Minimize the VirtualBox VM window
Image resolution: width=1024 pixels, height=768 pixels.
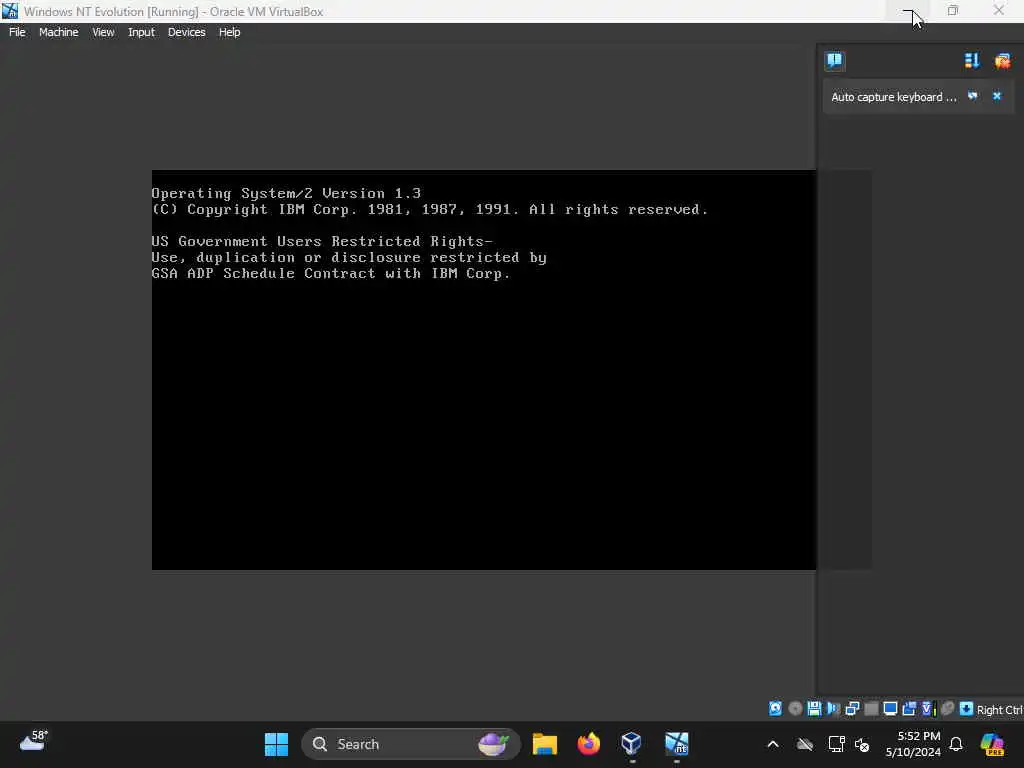[908, 11]
